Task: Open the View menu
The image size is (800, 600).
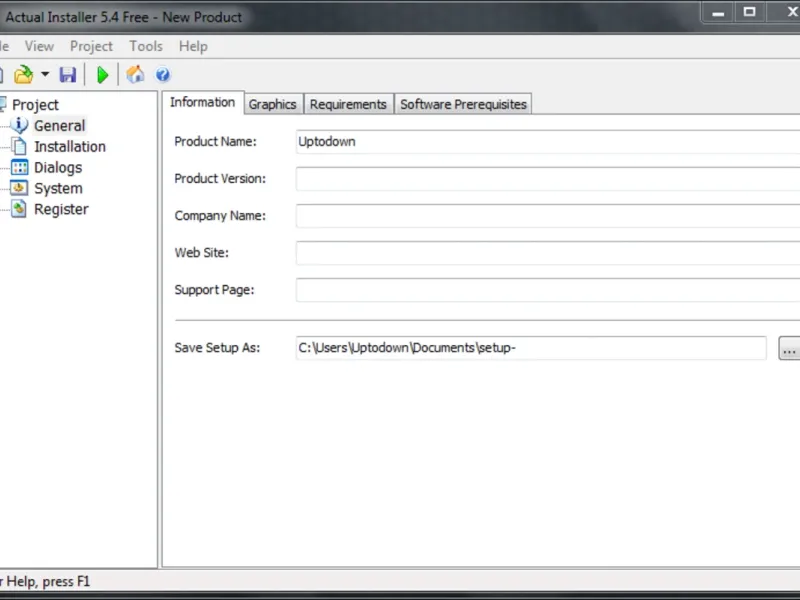Action: tap(39, 46)
